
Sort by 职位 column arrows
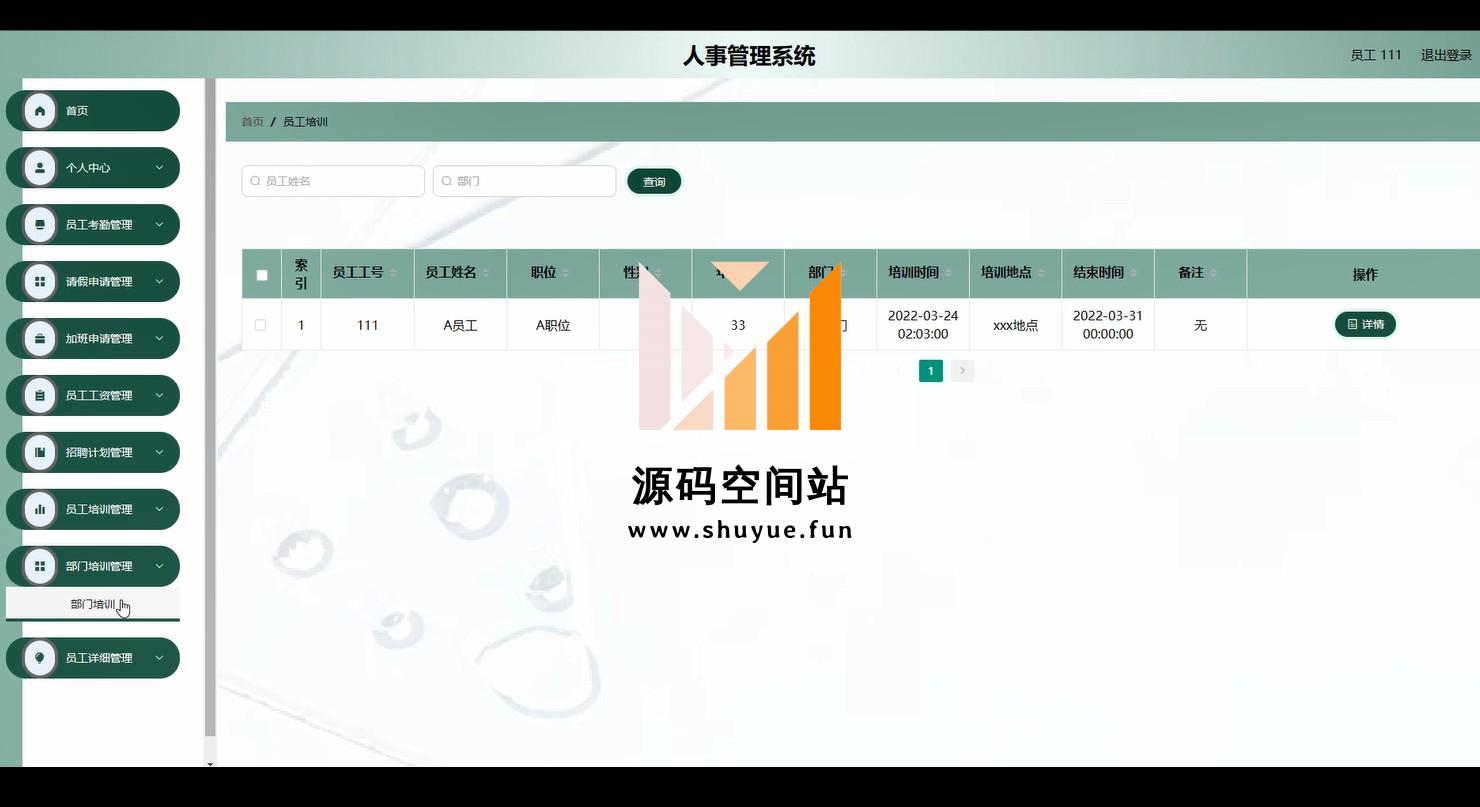pyautogui.click(x=566, y=273)
